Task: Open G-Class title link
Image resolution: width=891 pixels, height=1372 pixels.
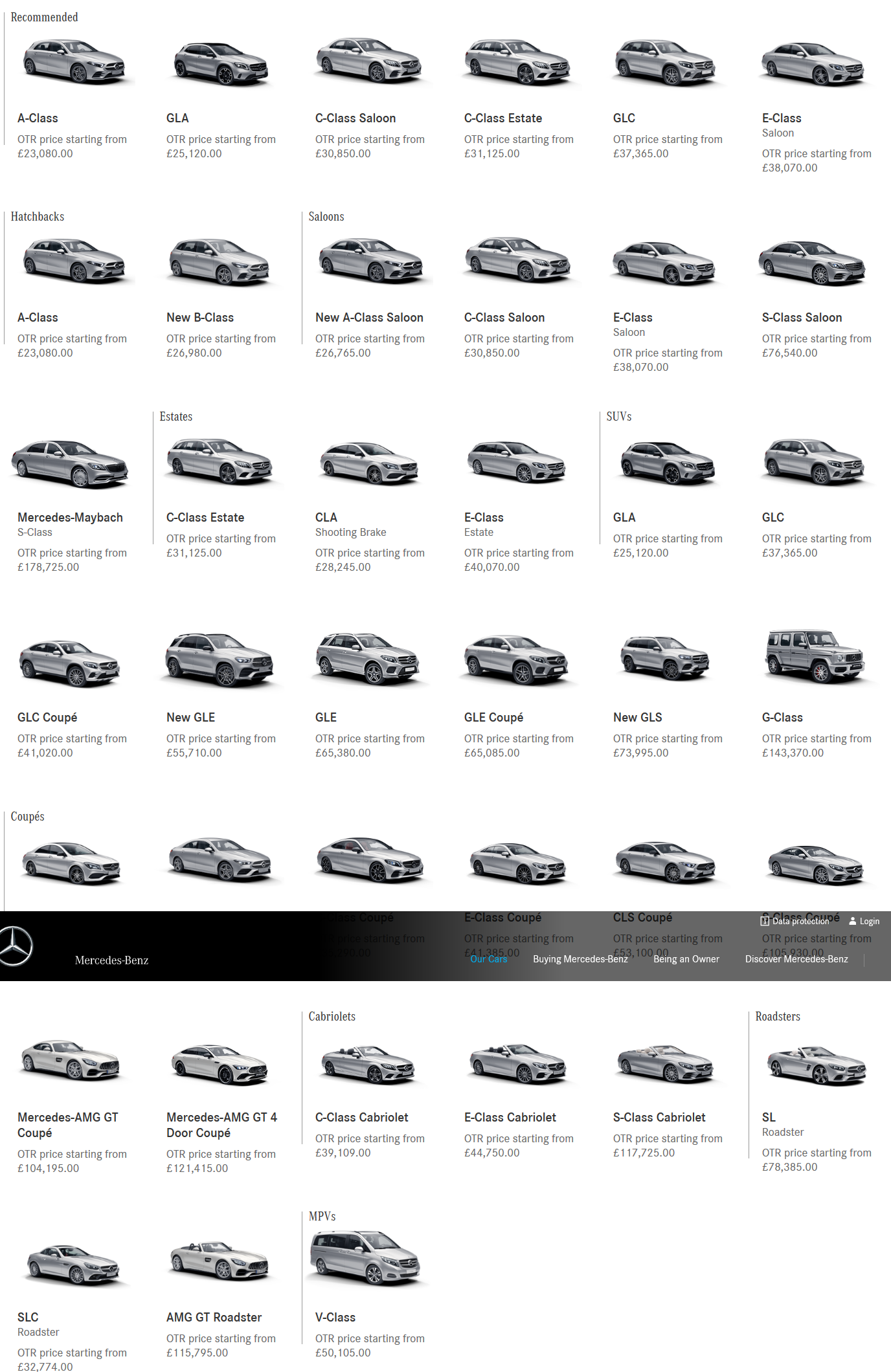Action: tap(782, 718)
